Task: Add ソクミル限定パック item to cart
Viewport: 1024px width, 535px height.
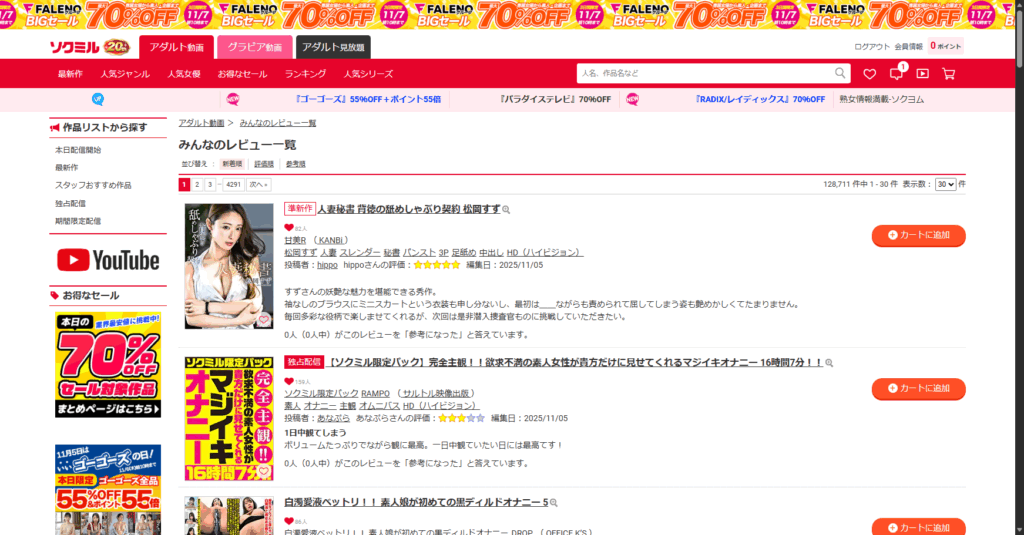Action: [x=918, y=389]
